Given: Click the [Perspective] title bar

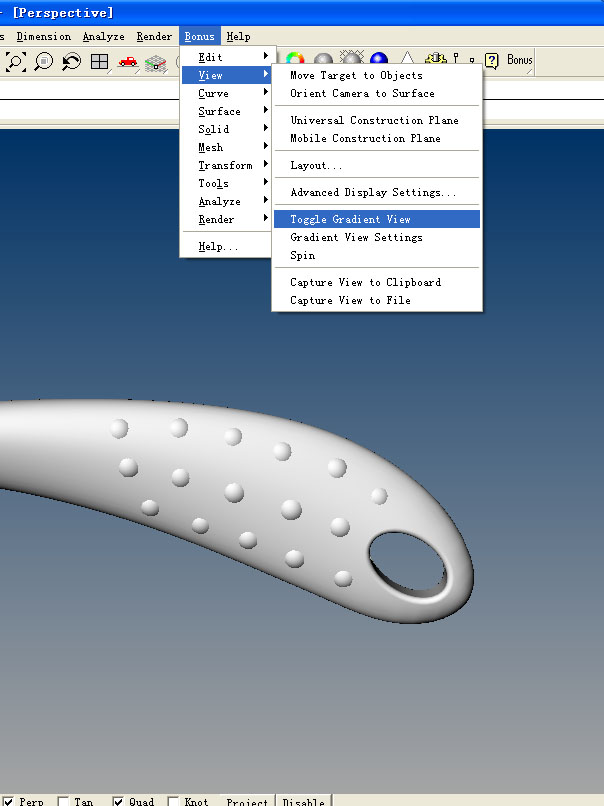Looking at the screenshot, I should click(302, 12).
